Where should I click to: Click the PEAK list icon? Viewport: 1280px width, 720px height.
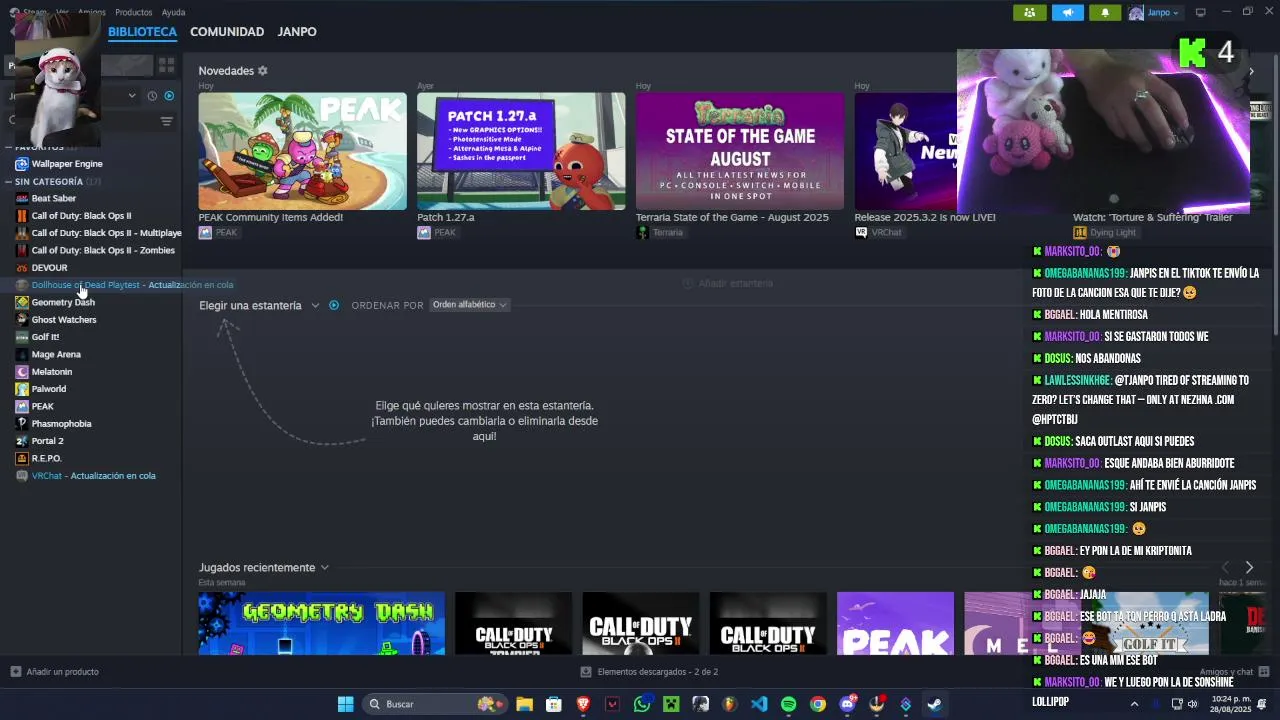22,406
